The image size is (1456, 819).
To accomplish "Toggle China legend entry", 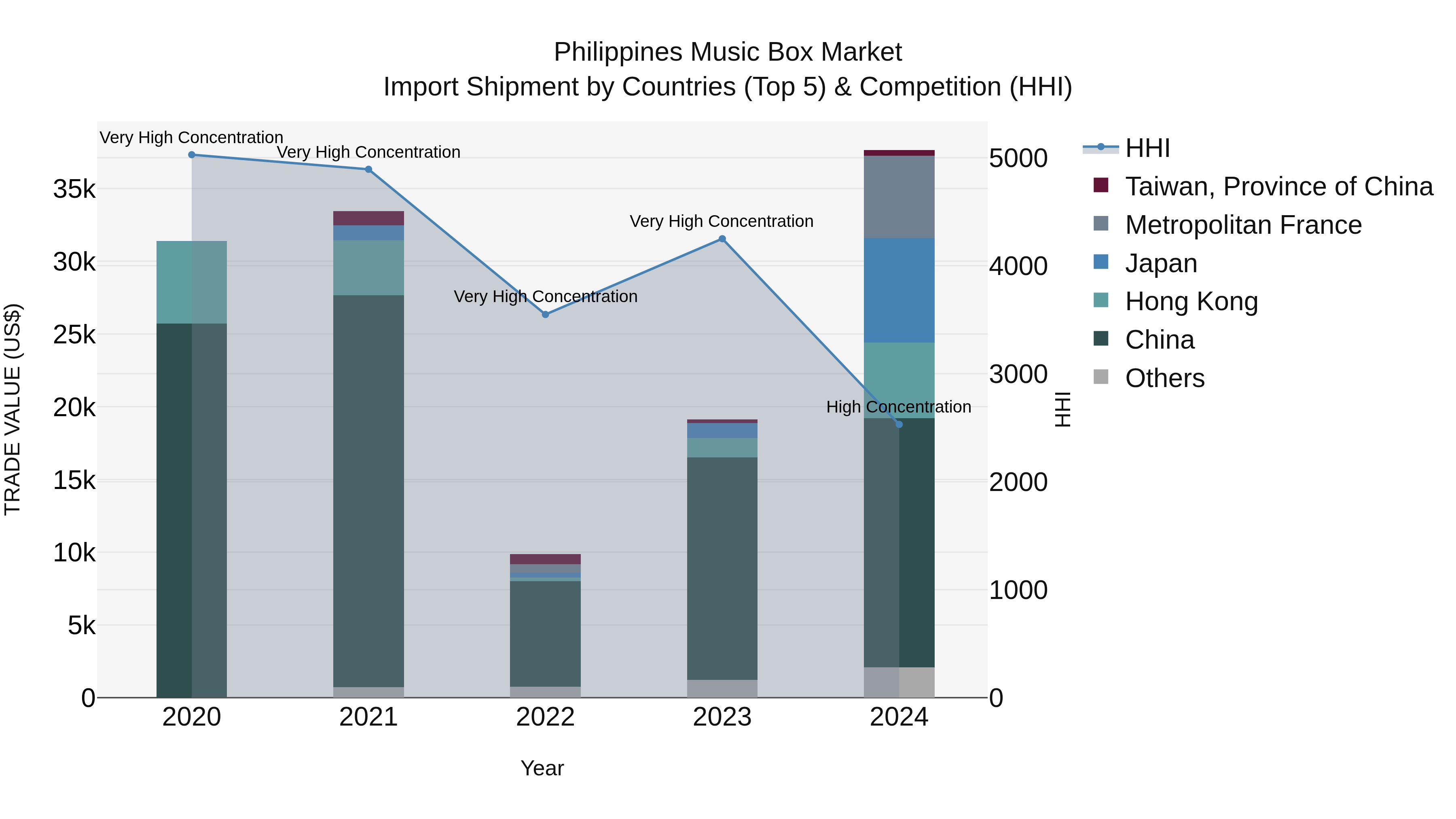I will pyautogui.click(x=1144, y=340).
